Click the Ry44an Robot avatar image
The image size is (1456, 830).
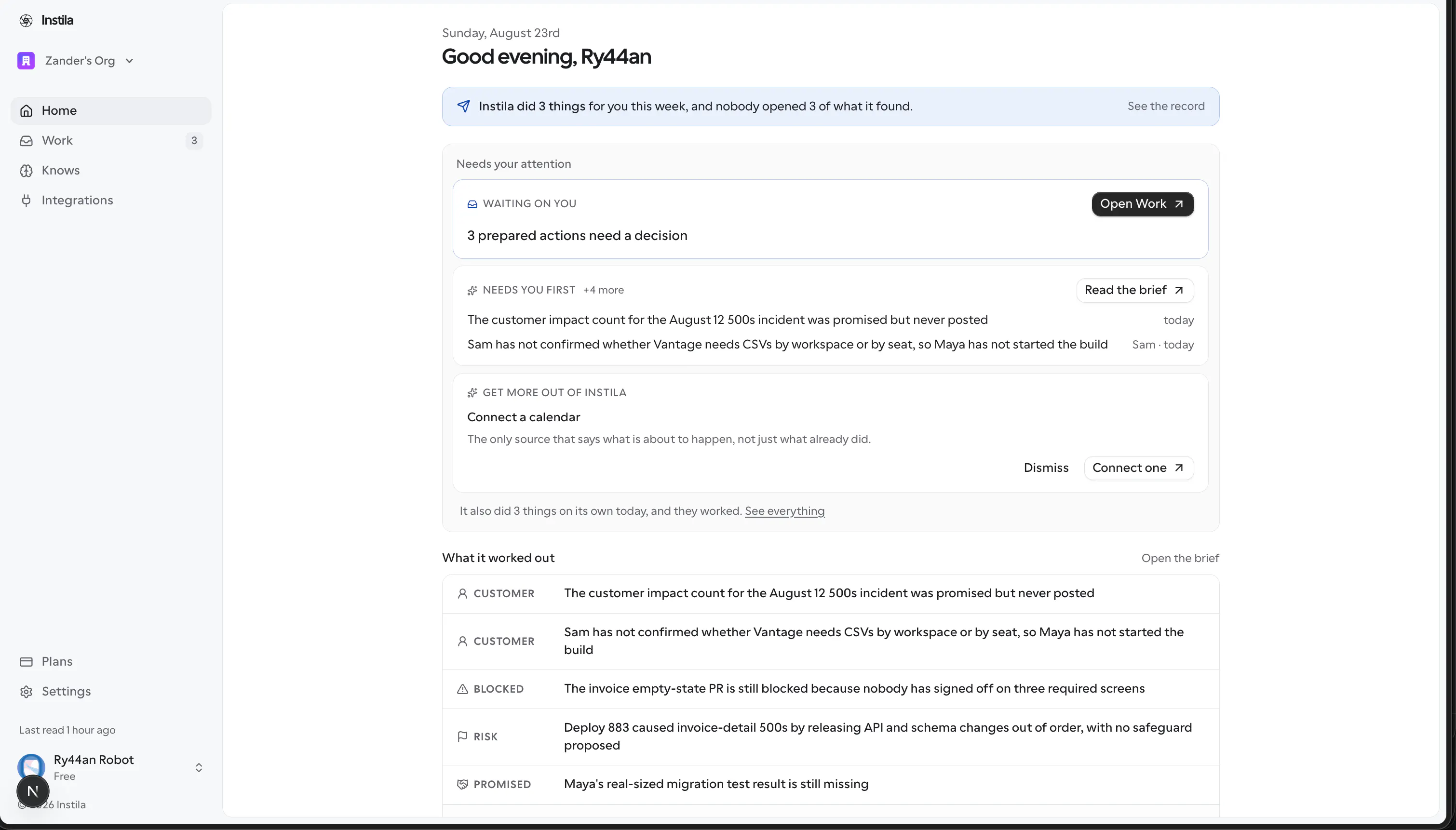pos(31,765)
